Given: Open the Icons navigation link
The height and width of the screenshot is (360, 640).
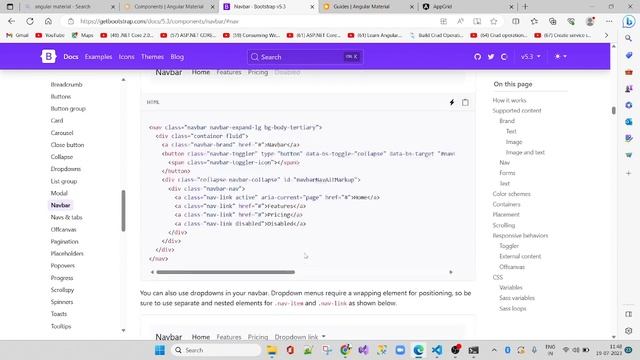Looking at the screenshot, I should click(x=127, y=57).
